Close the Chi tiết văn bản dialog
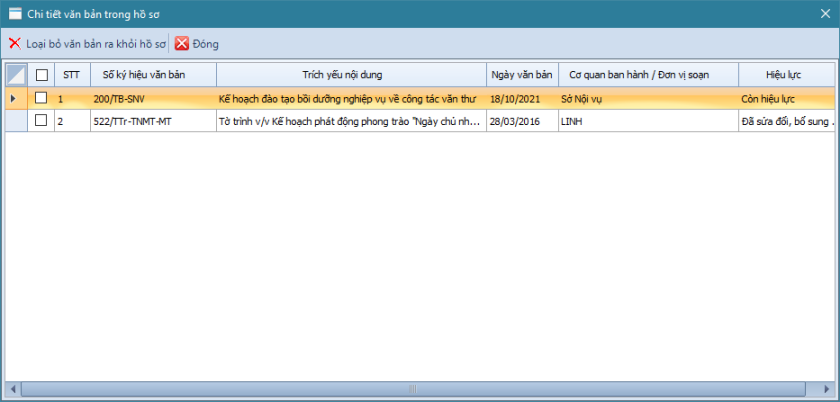The height and width of the screenshot is (402, 840). click(x=825, y=13)
